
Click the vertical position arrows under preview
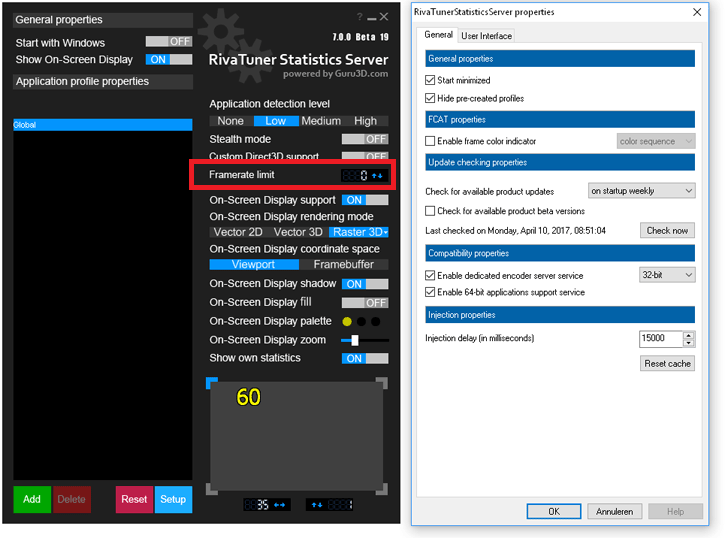(x=317, y=505)
